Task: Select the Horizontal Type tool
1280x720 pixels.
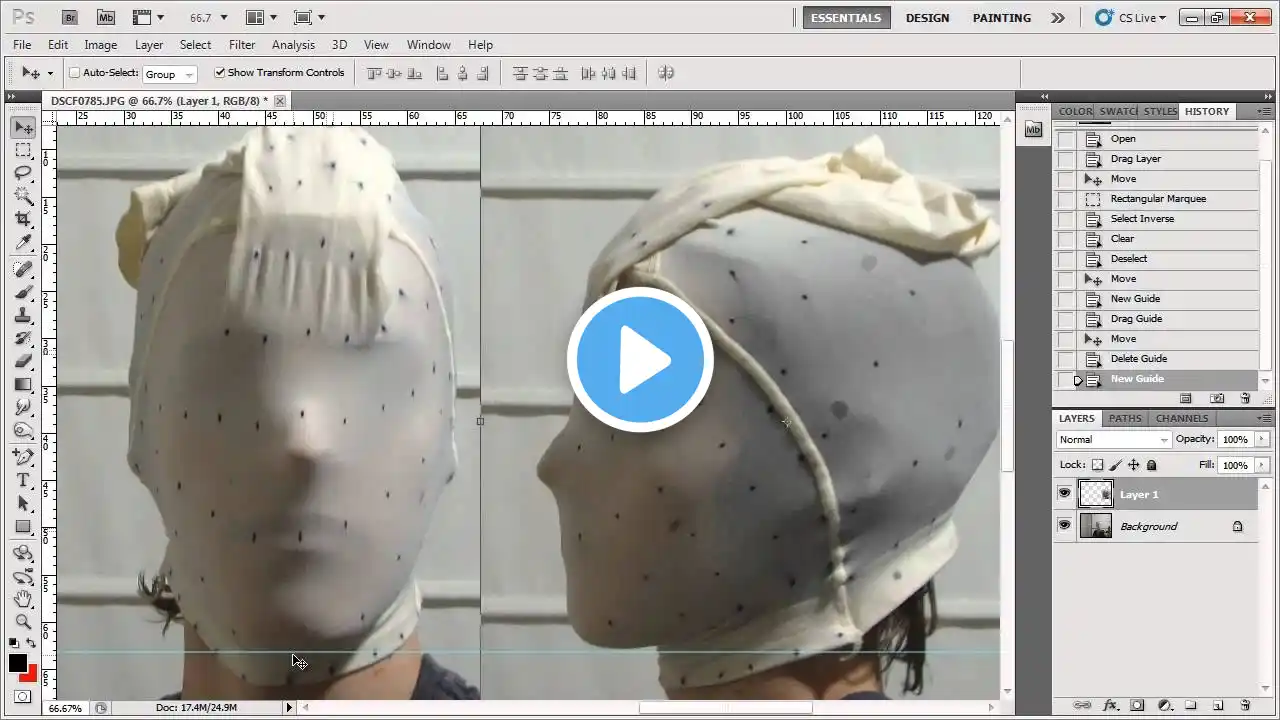Action: 23,480
